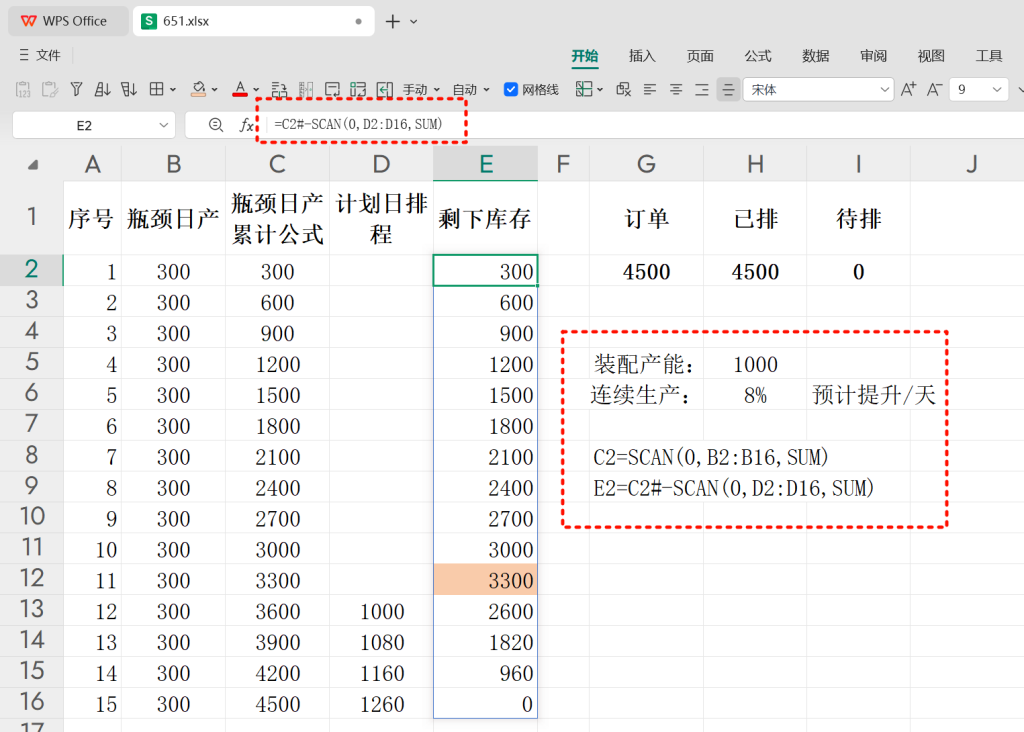Increase font size with A+ icon

(908, 89)
